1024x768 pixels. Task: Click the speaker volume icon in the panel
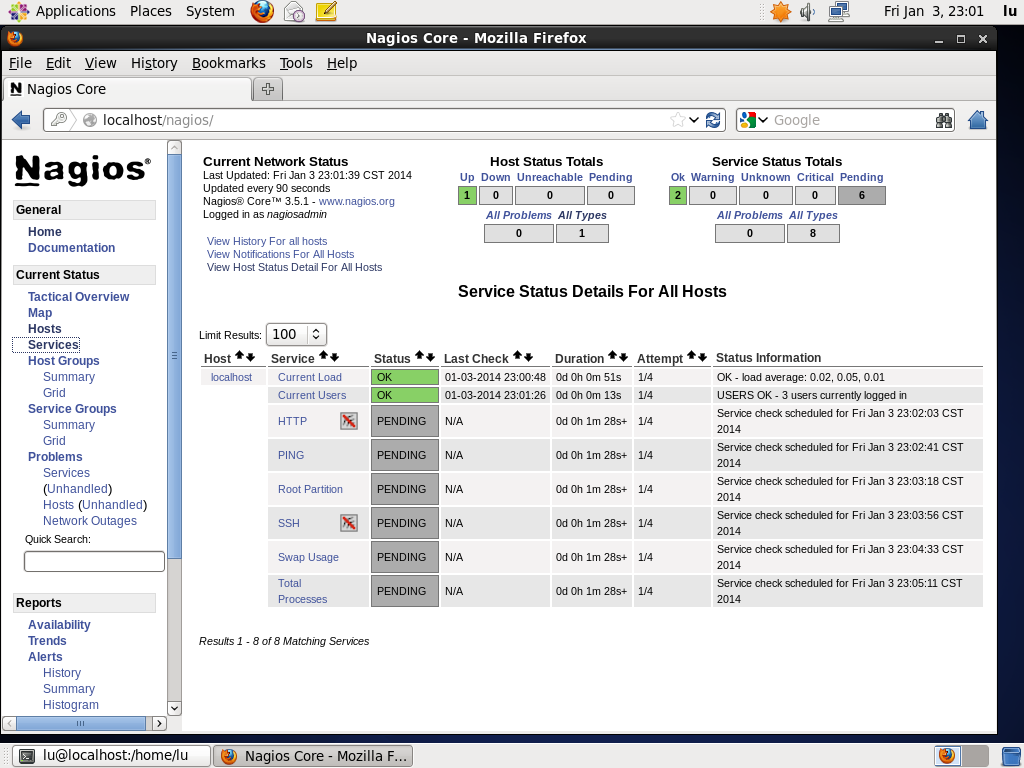[x=806, y=11]
